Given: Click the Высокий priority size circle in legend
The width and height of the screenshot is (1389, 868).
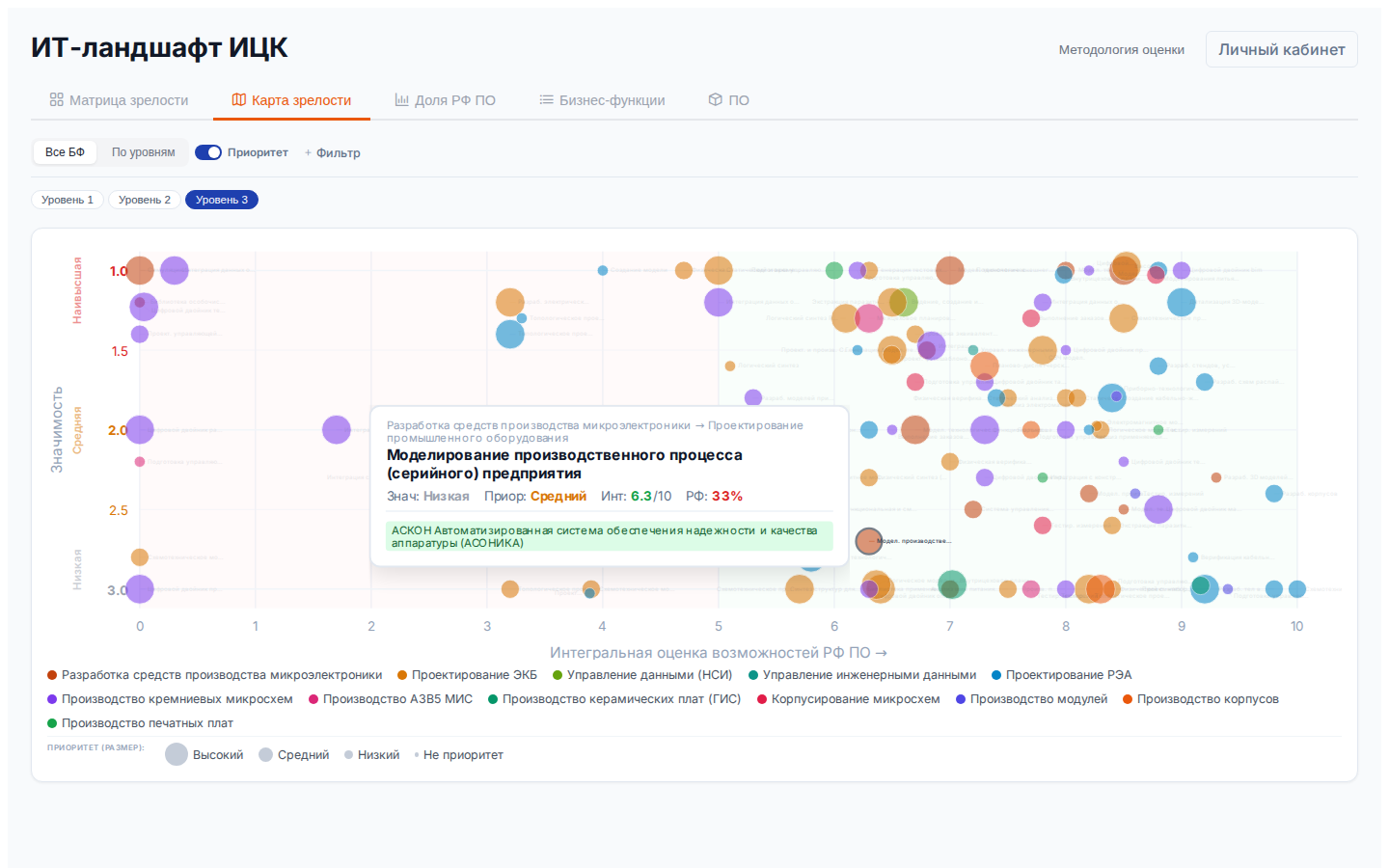Looking at the screenshot, I should [177, 754].
